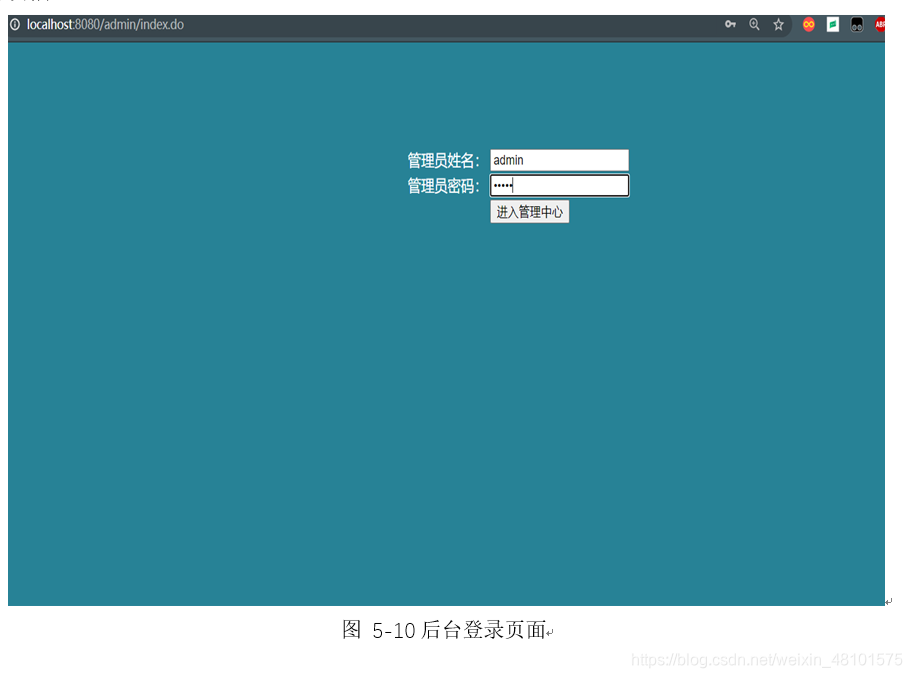
Task: Click the figure caption 图 5-10 后台登录页面
Action: (445, 630)
